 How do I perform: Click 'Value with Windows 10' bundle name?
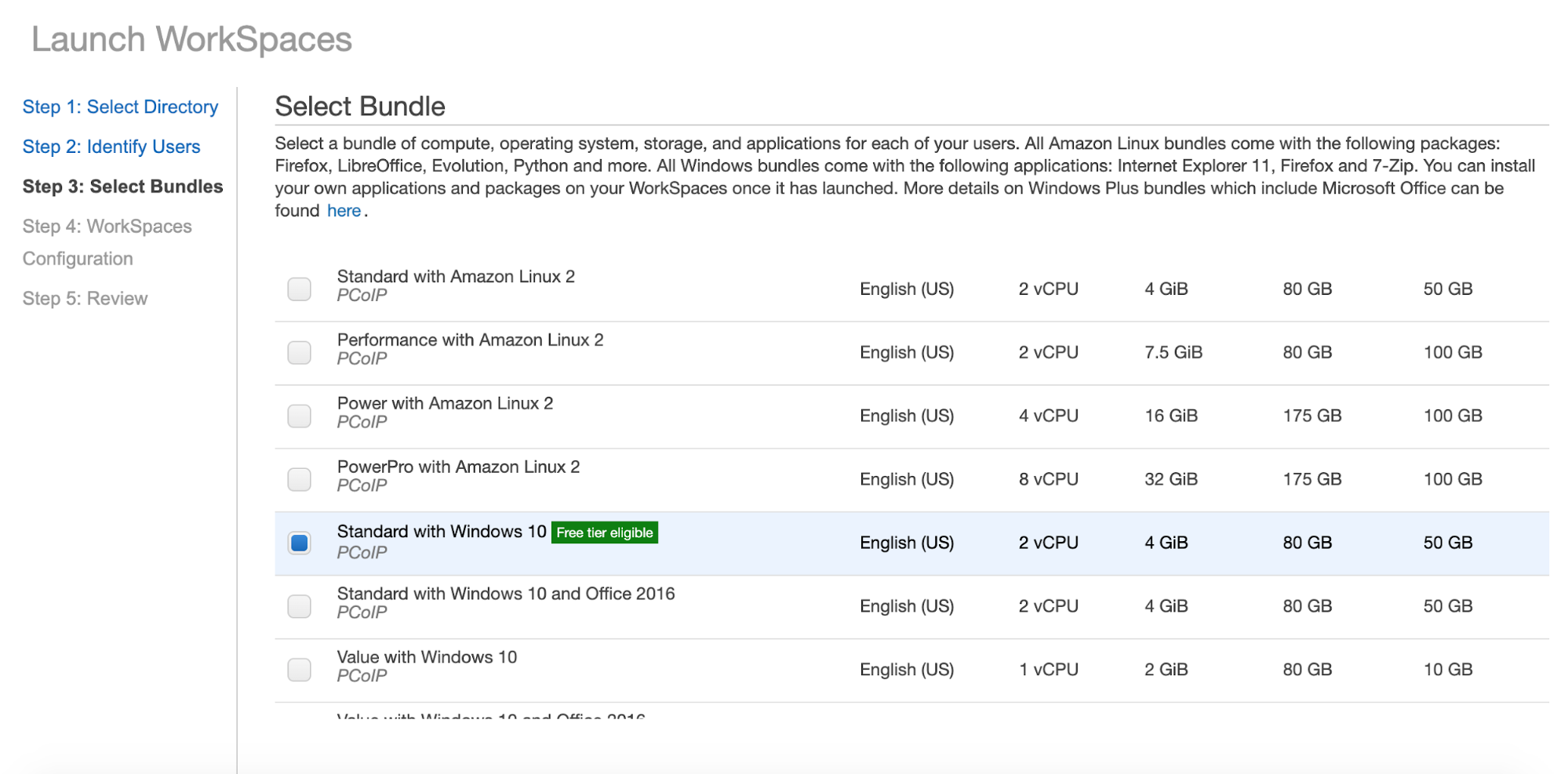point(427,657)
